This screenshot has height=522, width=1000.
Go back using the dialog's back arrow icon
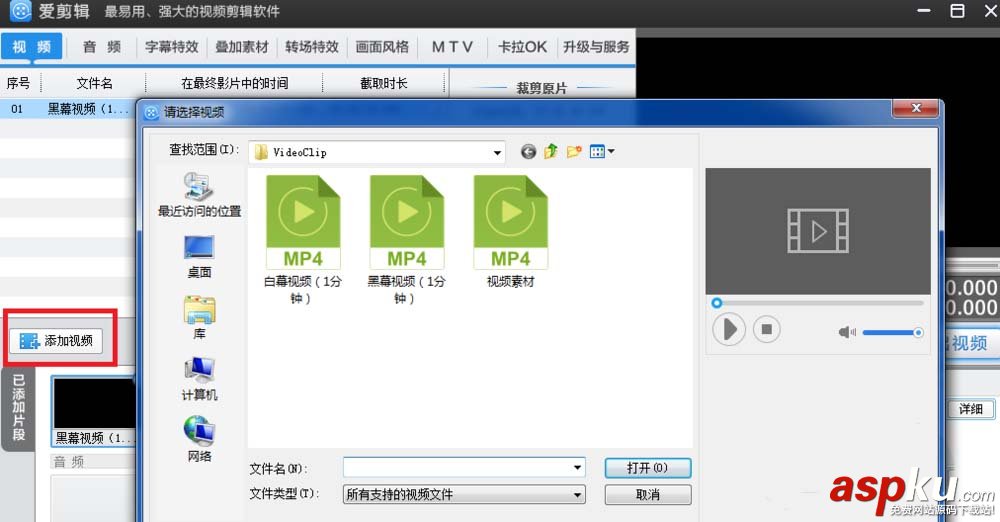[528, 152]
